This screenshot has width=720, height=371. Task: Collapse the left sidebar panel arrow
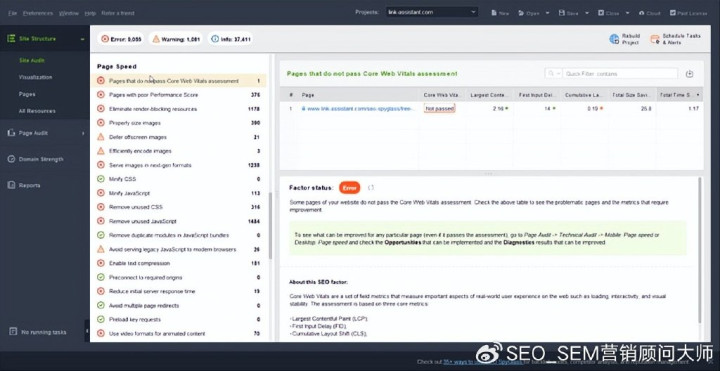click(x=87, y=331)
